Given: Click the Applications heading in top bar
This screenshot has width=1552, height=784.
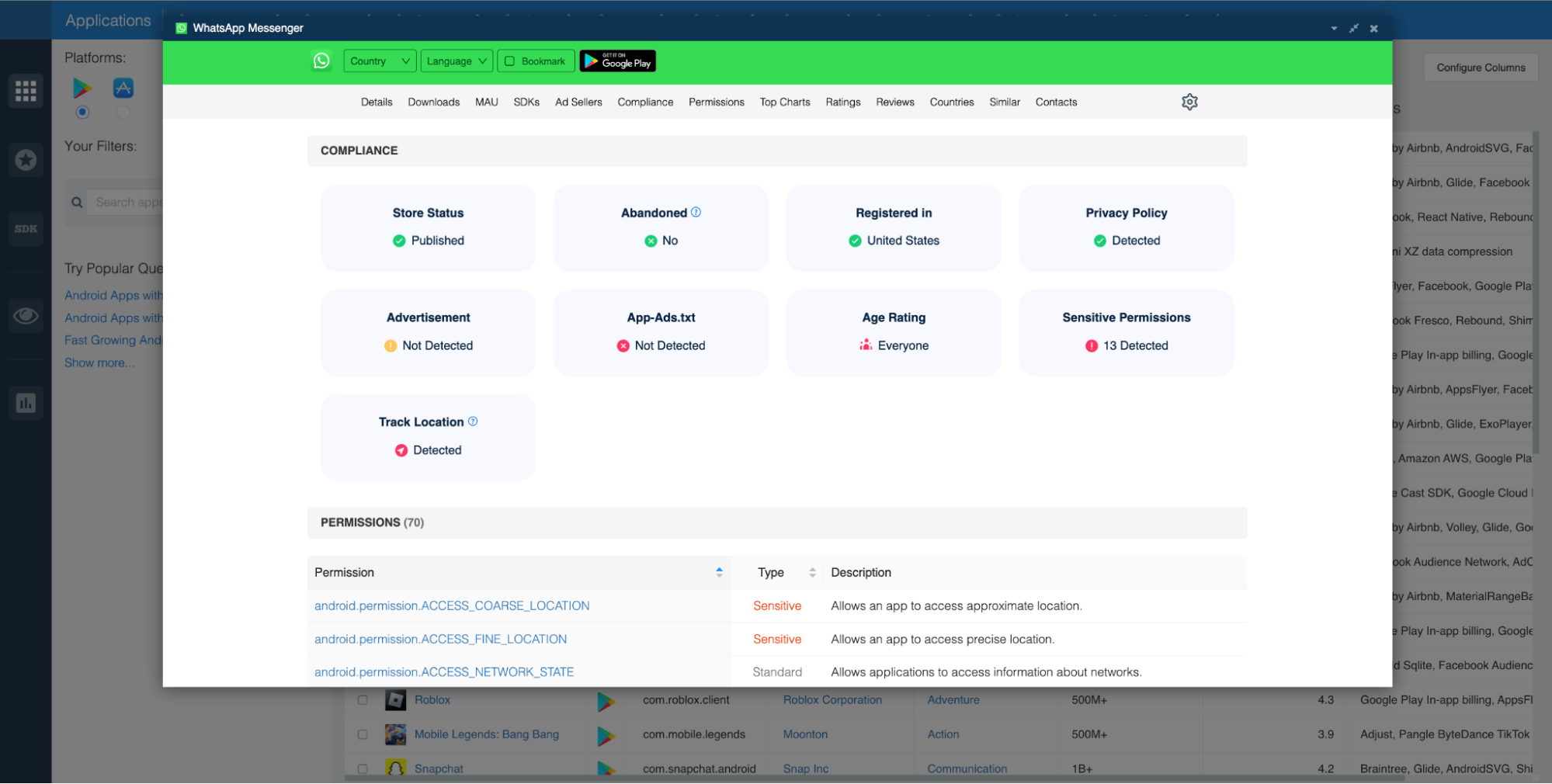Looking at the screenshot, I should (108, 20).
